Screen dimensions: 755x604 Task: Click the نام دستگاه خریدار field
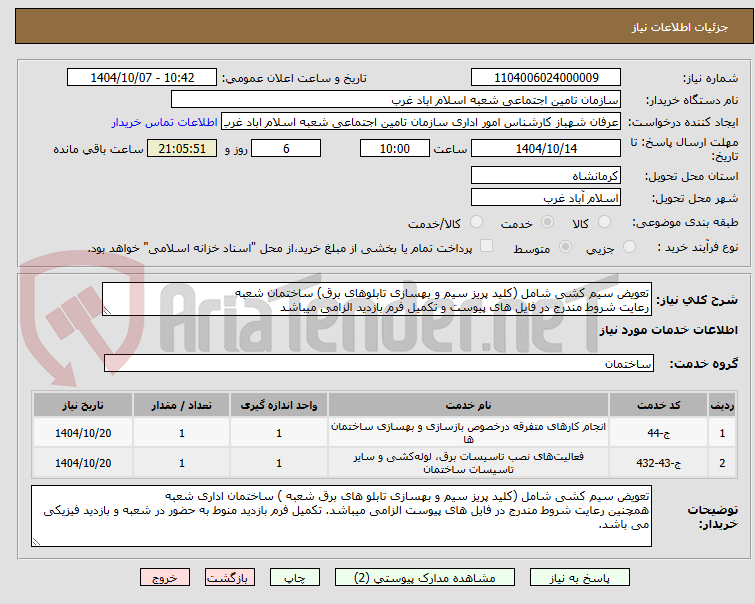[x=396, y=100]
